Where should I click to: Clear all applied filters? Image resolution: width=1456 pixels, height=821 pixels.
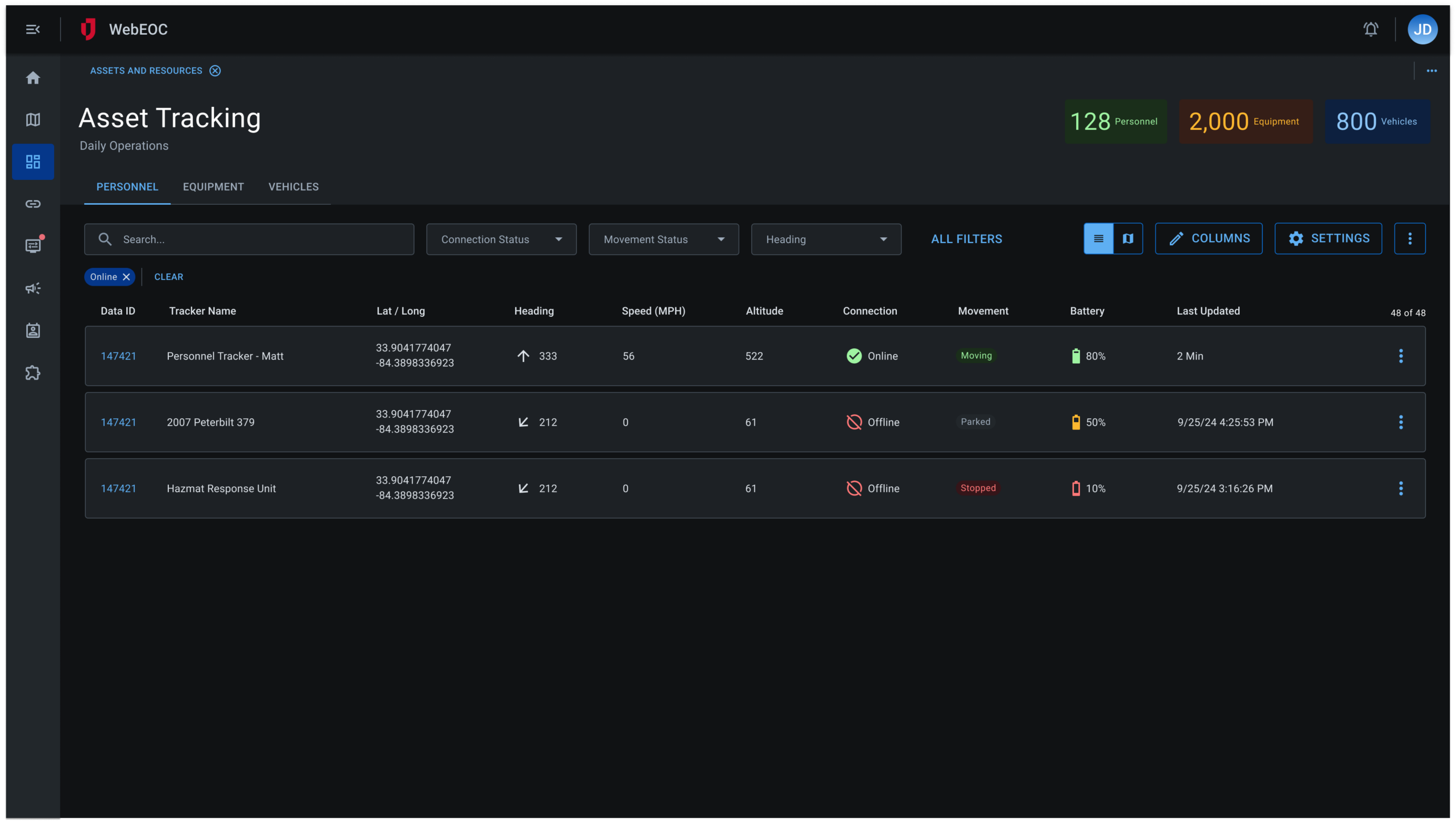168,277
